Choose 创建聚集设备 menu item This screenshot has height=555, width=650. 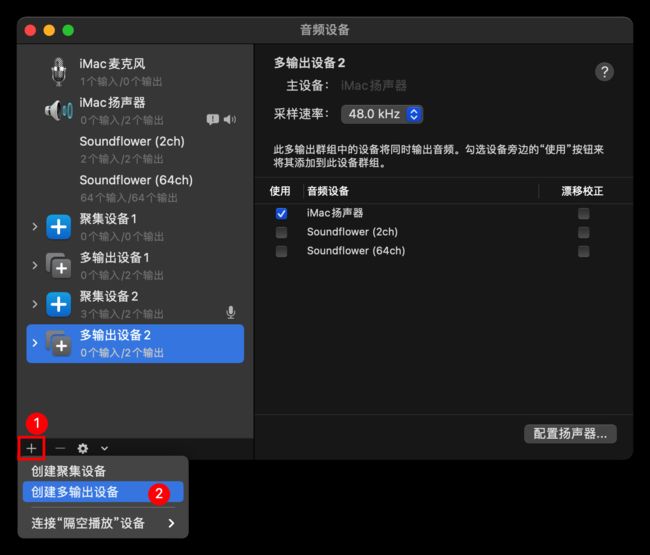pyautogui.click(x=103, y=471)
